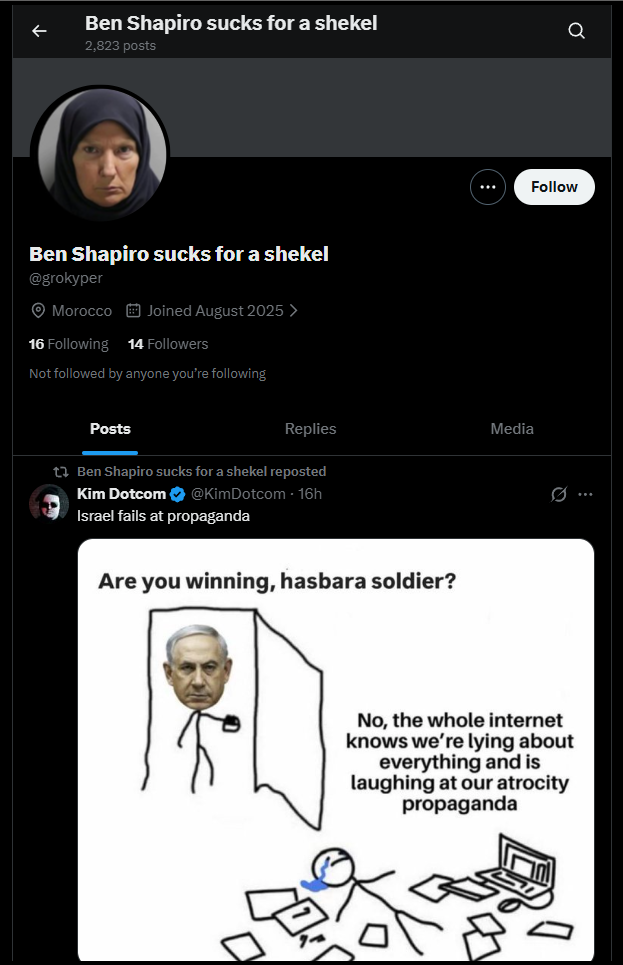Click the back arrow icon

(39, 31)
